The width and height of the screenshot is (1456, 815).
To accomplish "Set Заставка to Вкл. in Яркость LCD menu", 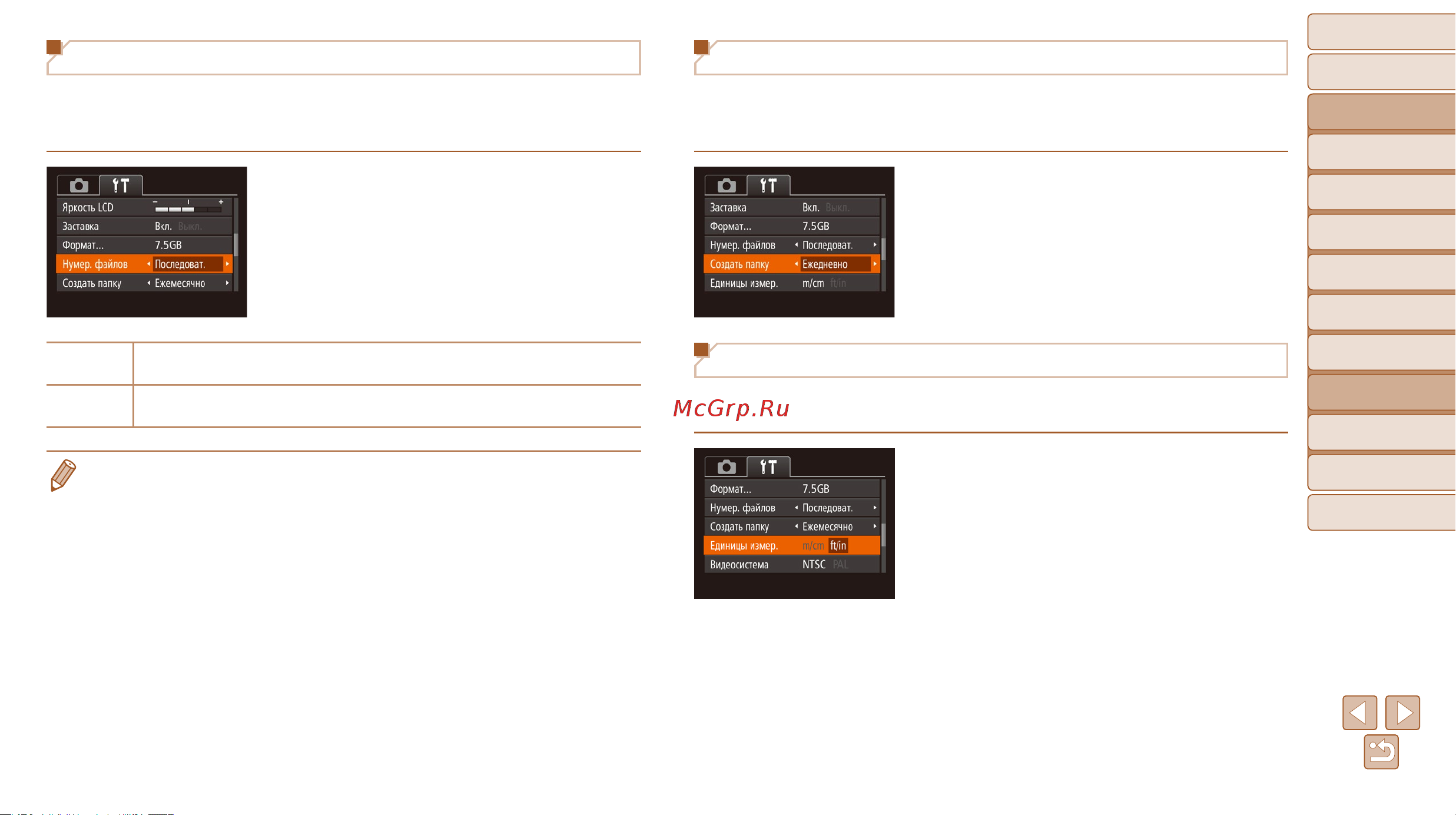I will pyautogui.click(x=163, y=226).
